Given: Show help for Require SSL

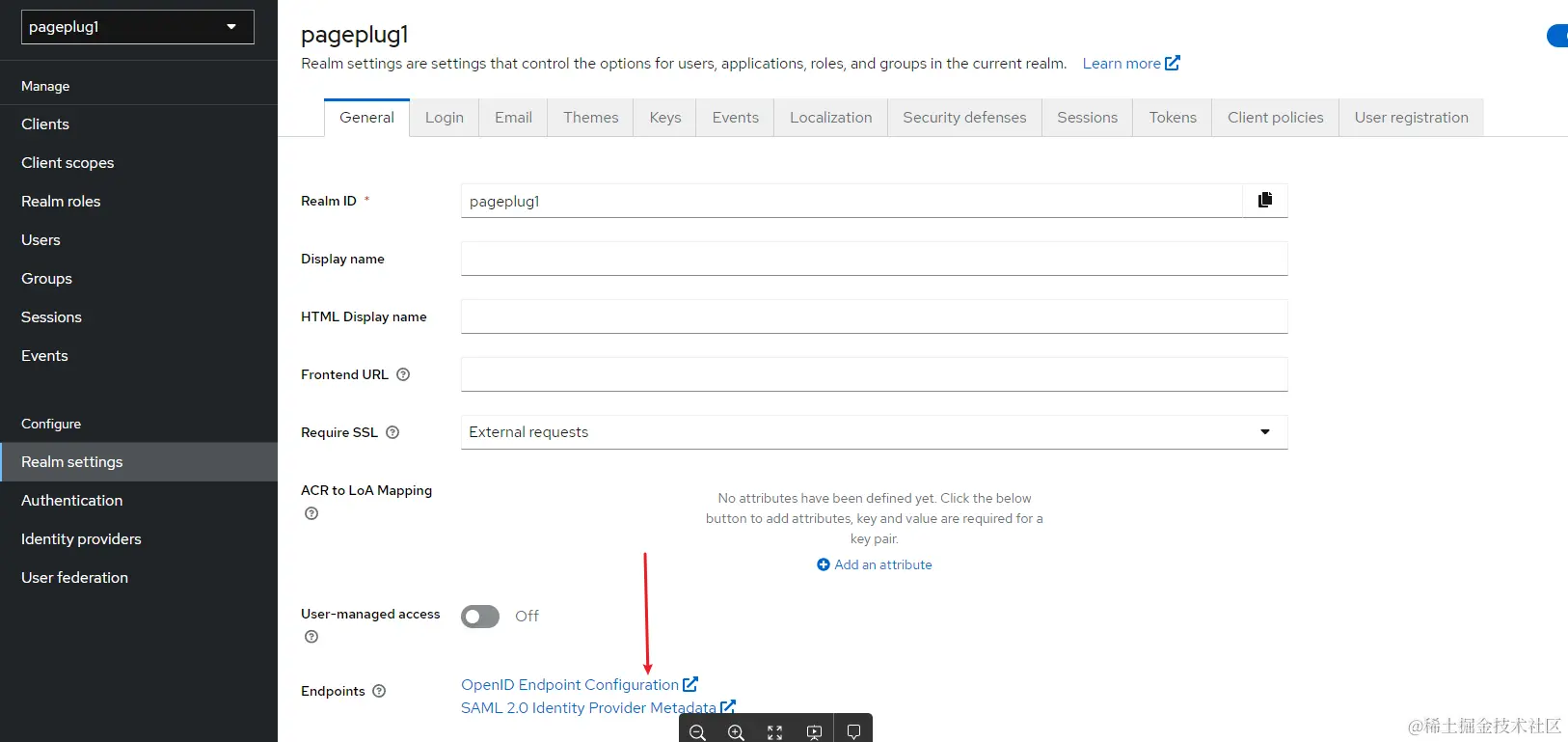Looking at the screenshot, I should point(392,432).
